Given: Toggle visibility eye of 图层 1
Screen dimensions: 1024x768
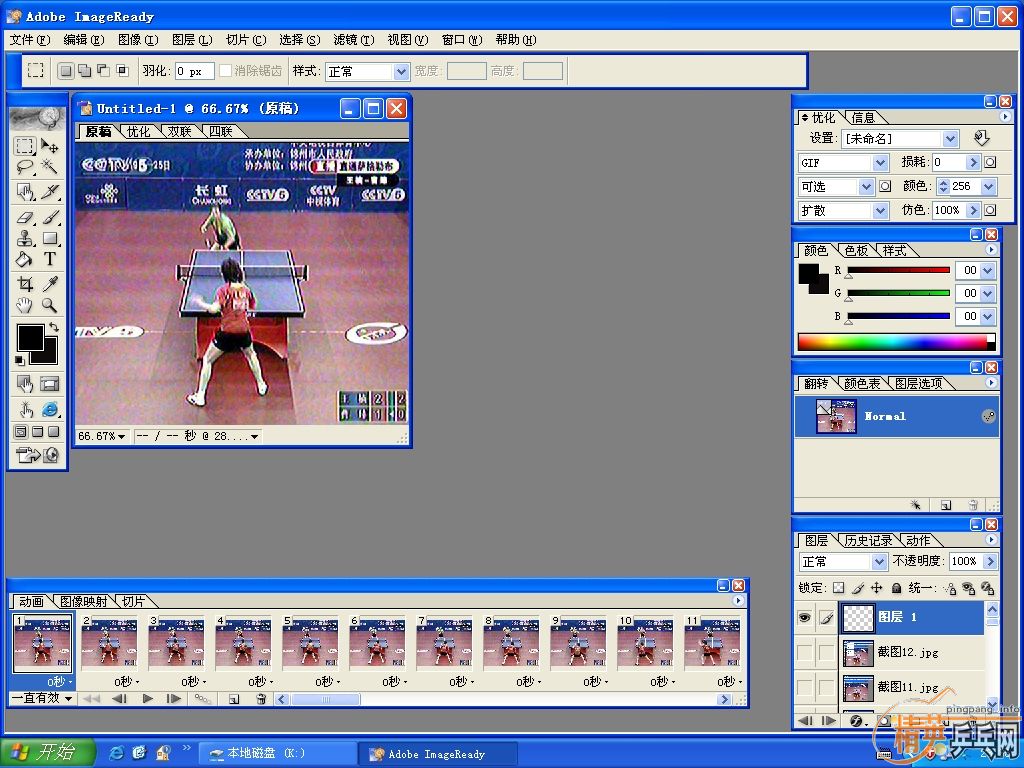Looking at the screenshot, I should coord(805,617).
